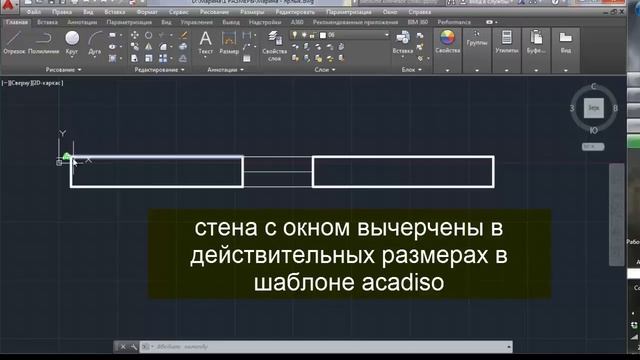Viewport: 640px width, 360px height.
Task: Click the Сверху viewport view label
Action: pyautogui.click(x=22, y=83)
